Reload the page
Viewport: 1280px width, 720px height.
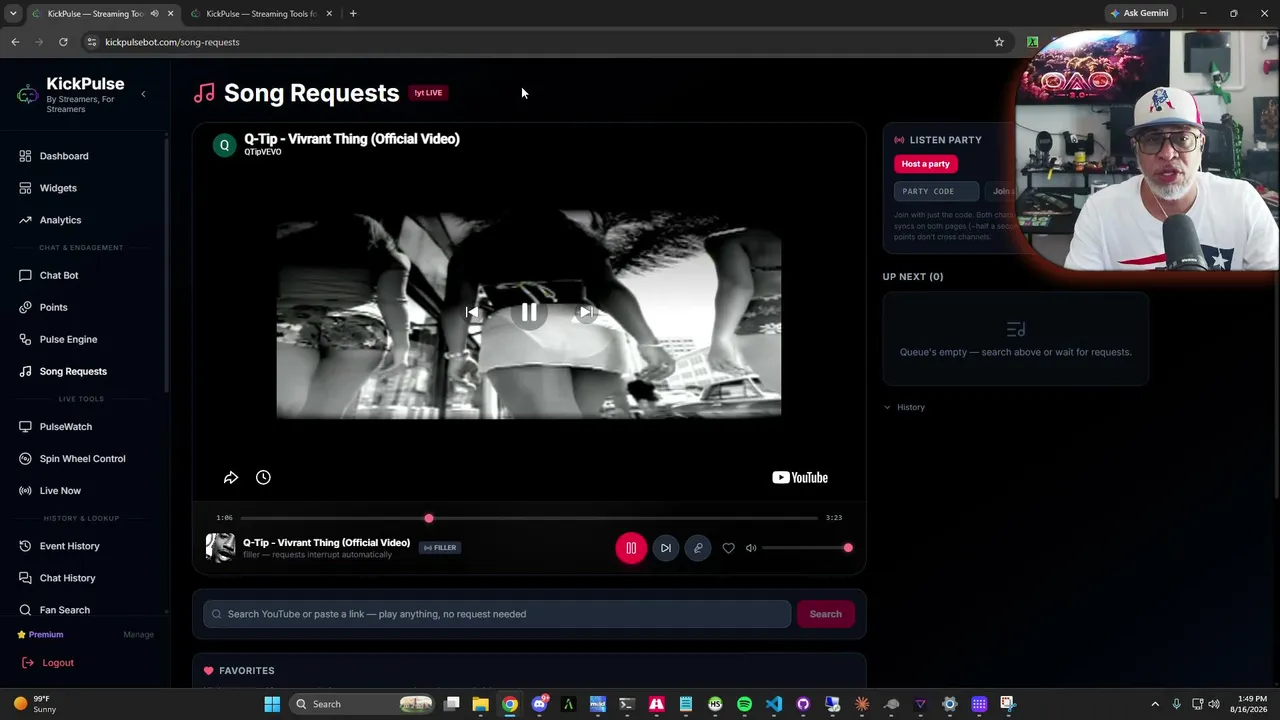[63, 42]
